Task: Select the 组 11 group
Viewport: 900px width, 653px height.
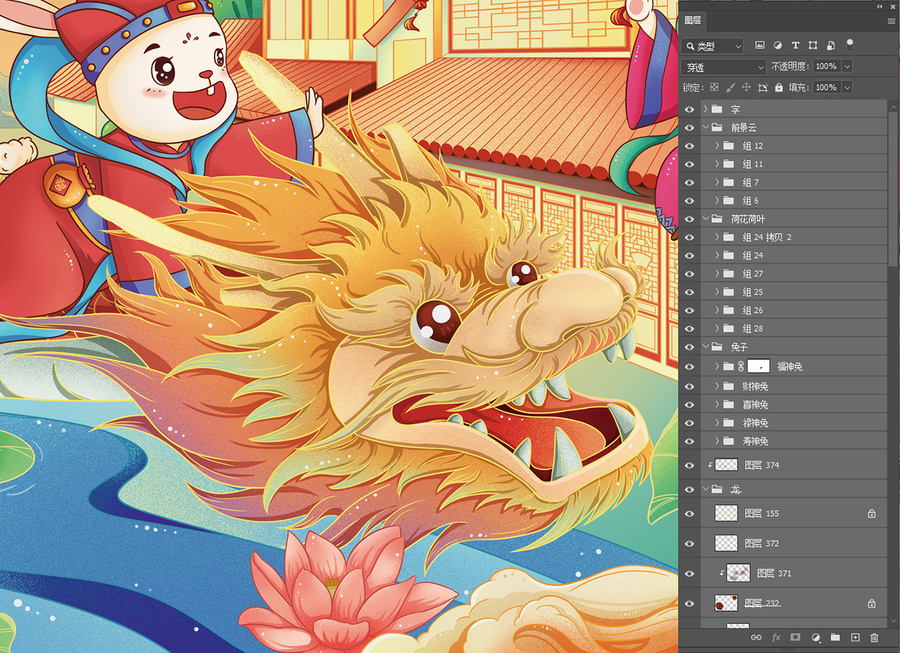Action: [794, 164]
